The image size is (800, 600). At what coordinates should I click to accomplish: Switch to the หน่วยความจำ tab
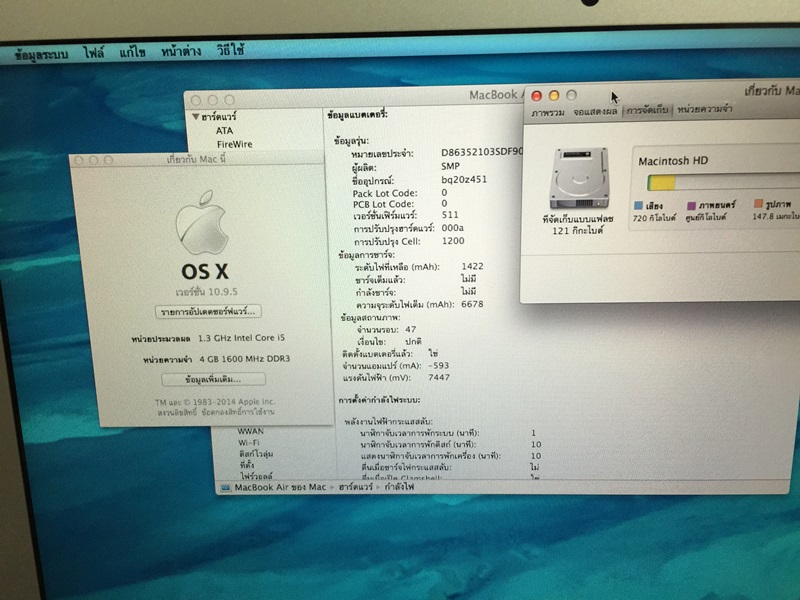[x=705, y=108]
